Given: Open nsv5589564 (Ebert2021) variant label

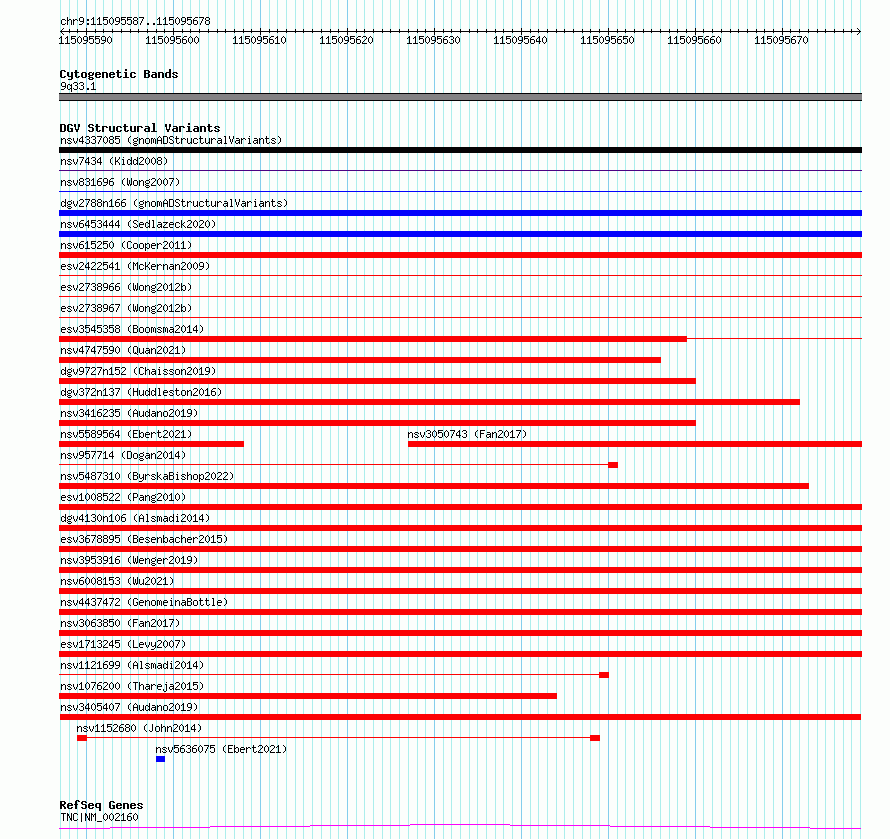Looking at the screenshot, I should 126,434.
